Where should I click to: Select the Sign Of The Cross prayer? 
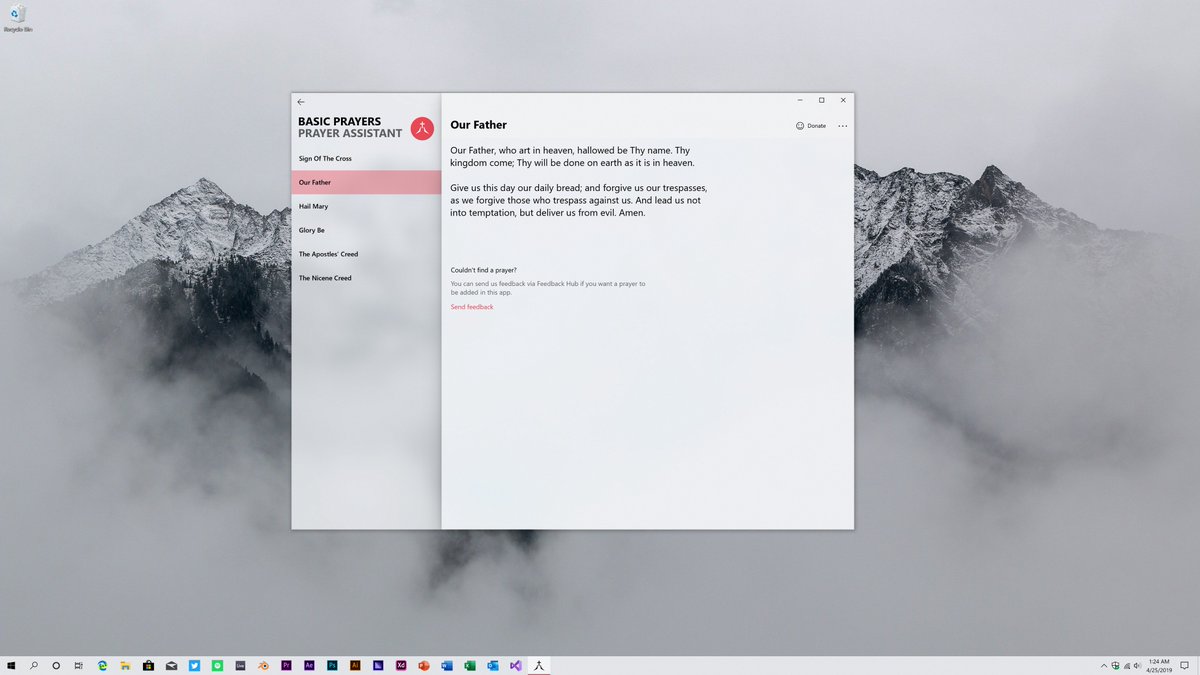click(366, 158)
